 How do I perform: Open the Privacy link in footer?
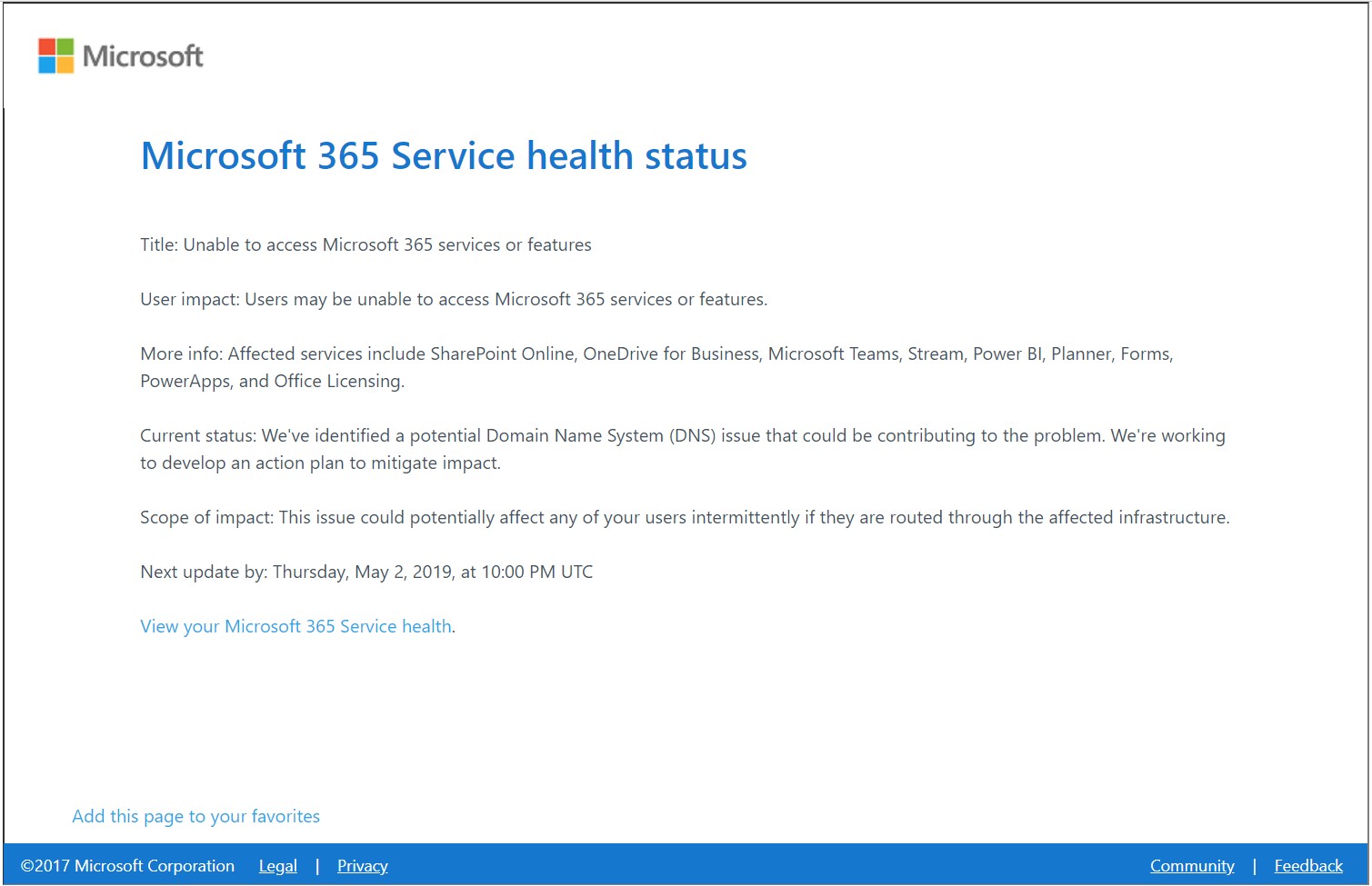click(362, 866)
